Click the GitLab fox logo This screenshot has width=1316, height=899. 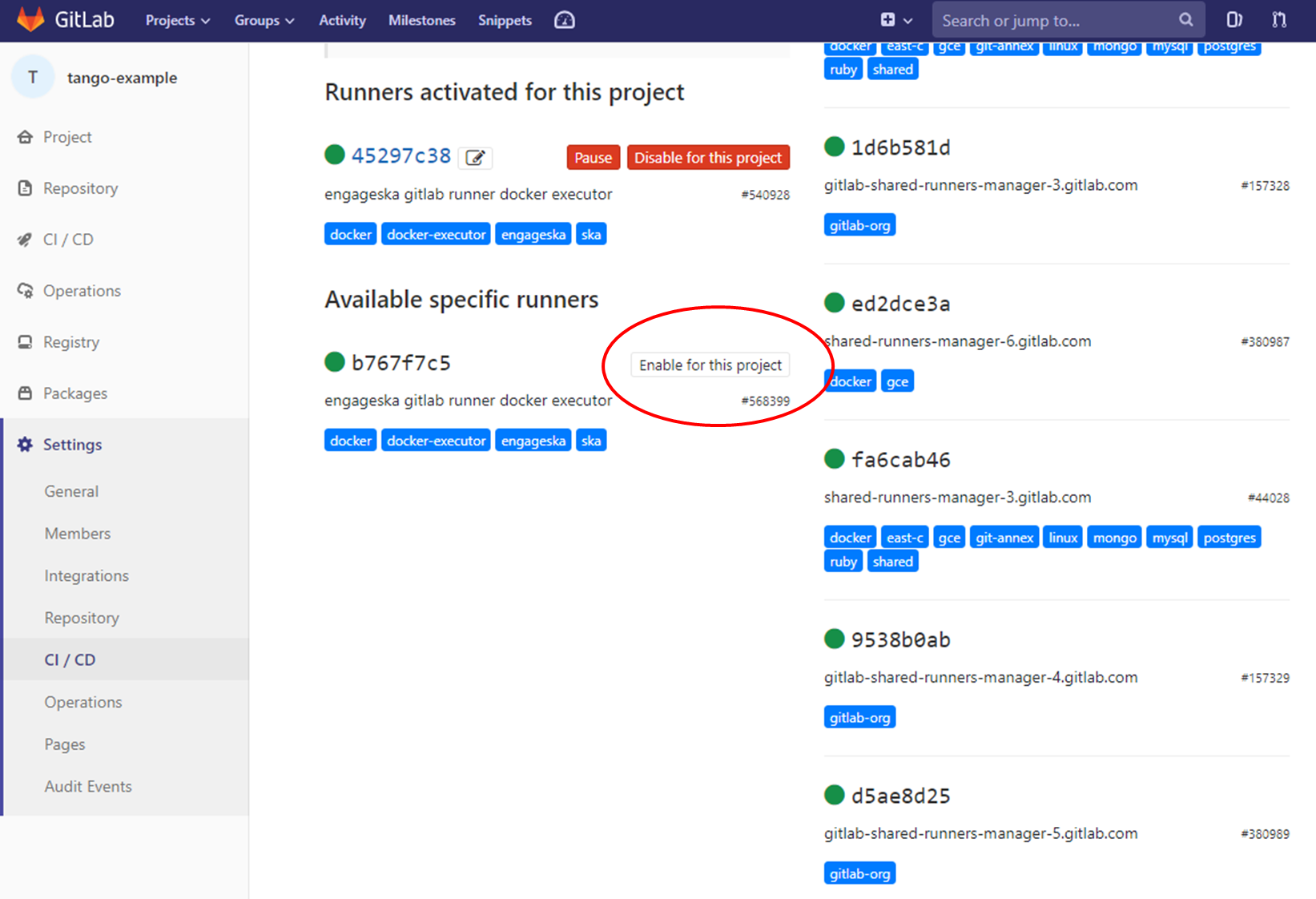30,20
